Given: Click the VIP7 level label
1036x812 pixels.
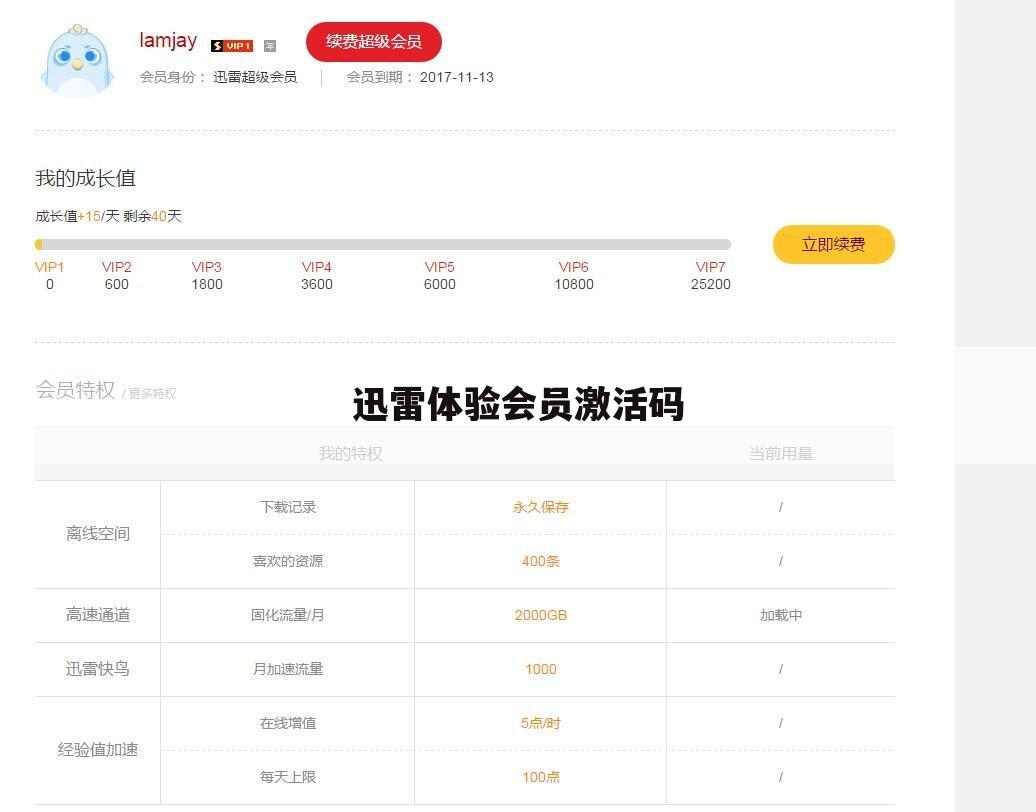Looking at the screenshot, I should pos(710,267).
